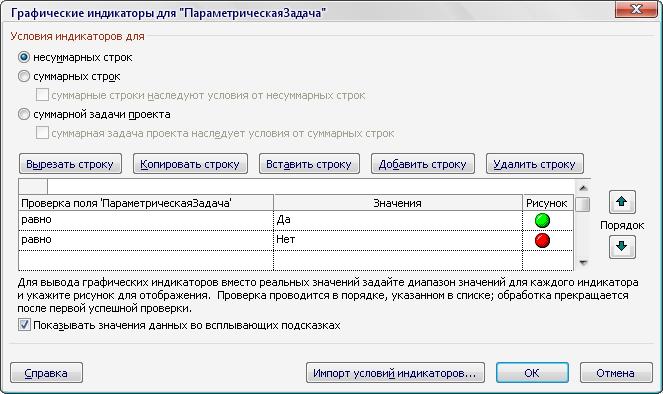Click the table's empty edit field above the headers
663x394 pixels.
point(311,186)
